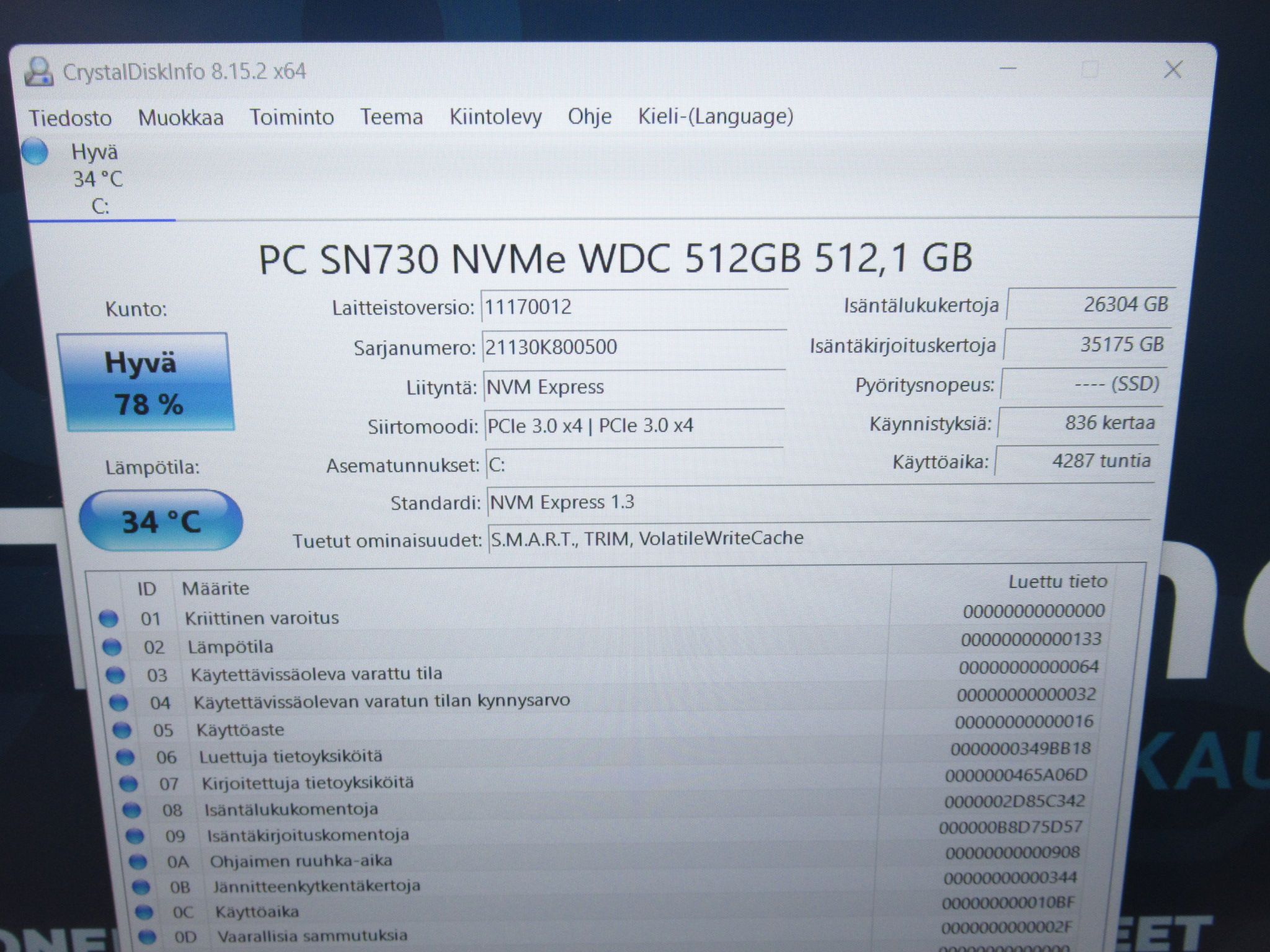Click status dot for Kirjoitettuja tietoyksiköitä row

[128, 783]
